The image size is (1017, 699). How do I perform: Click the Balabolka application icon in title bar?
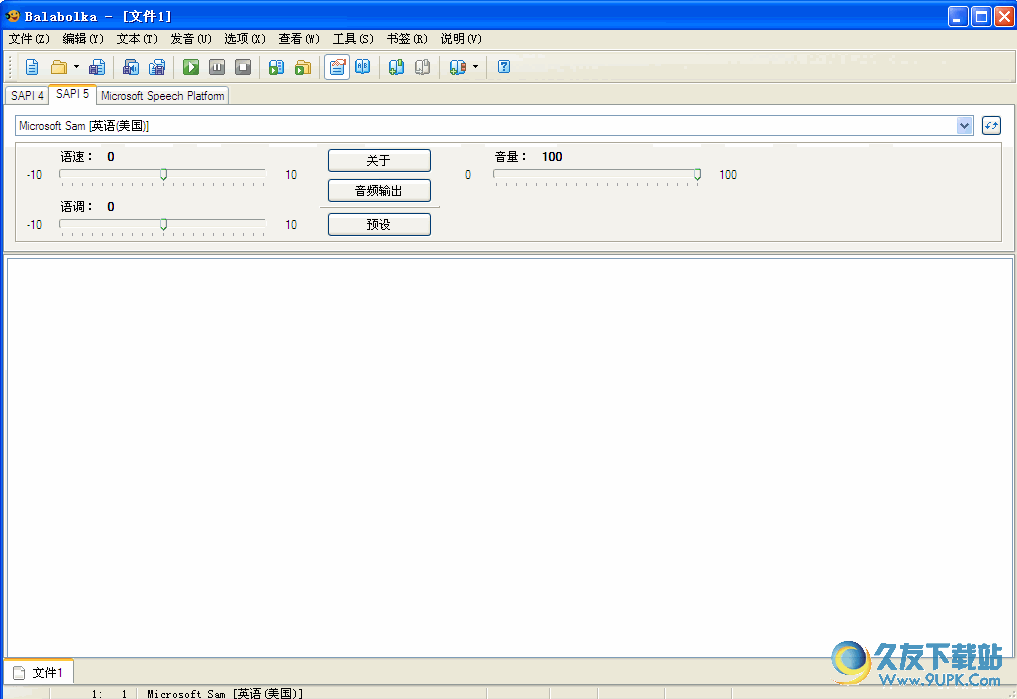coord(12,16)
